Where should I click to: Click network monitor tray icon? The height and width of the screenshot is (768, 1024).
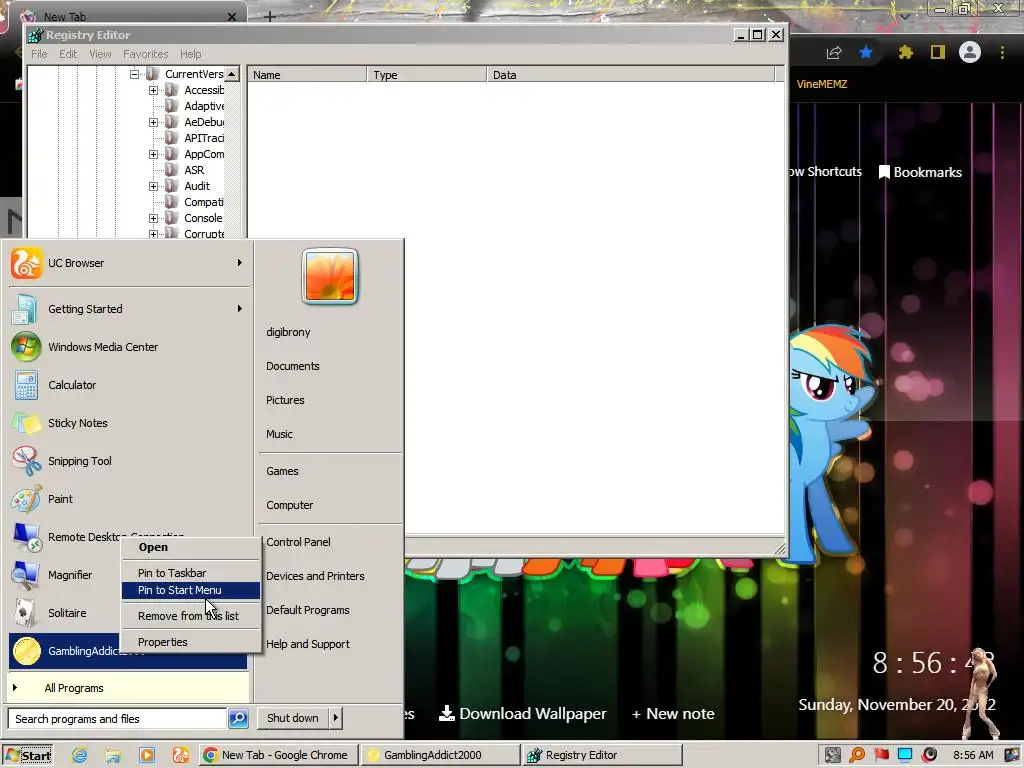click(x=905, y=755)
